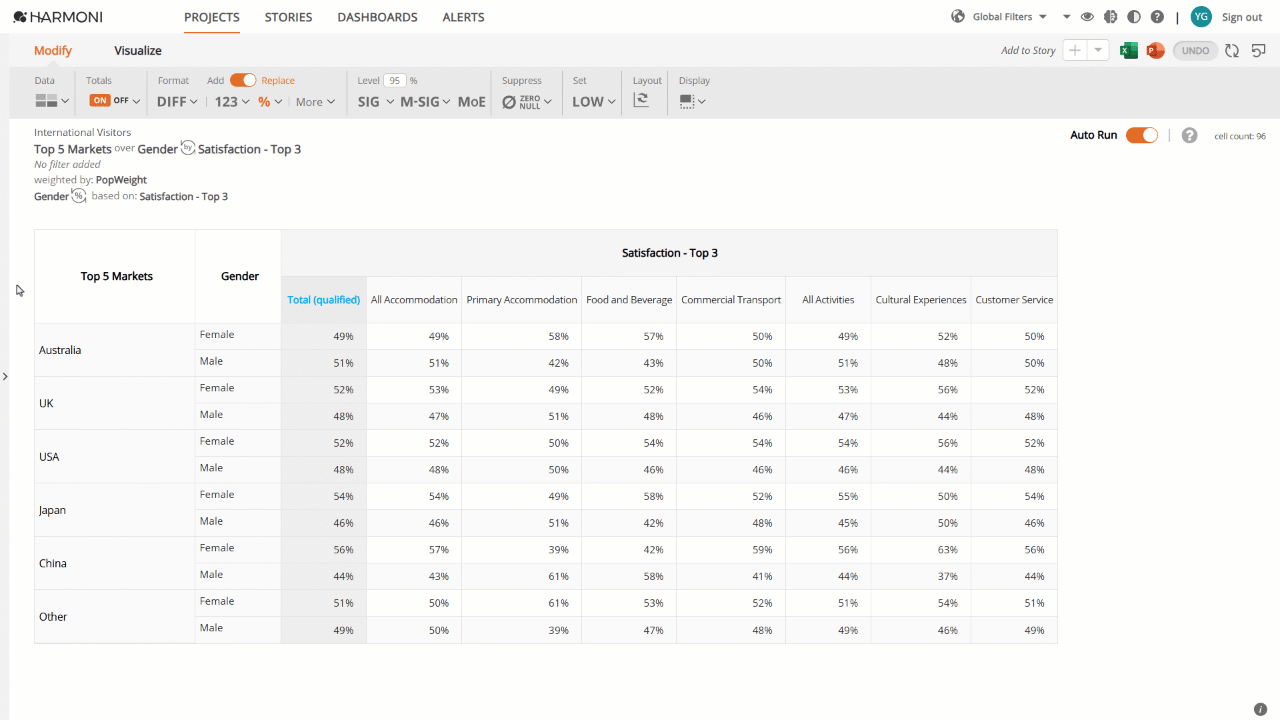Click the eye icon in top bar

pyautogui.click(x=1087, y=17)
